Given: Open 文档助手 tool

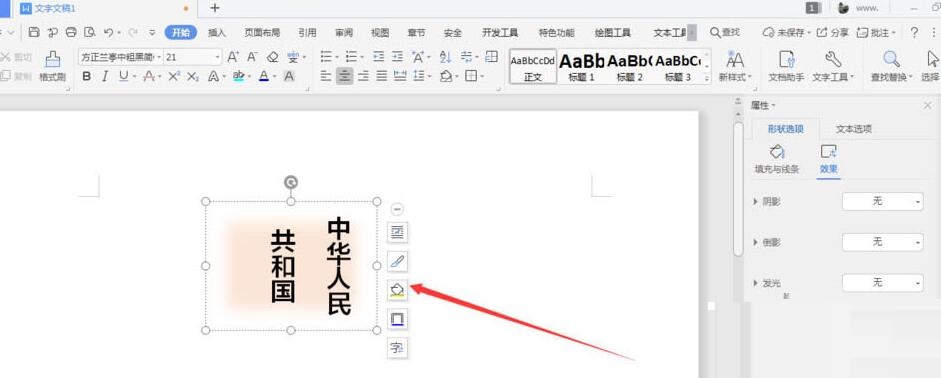Looking at the screenshot, I should tap(786, 66).
